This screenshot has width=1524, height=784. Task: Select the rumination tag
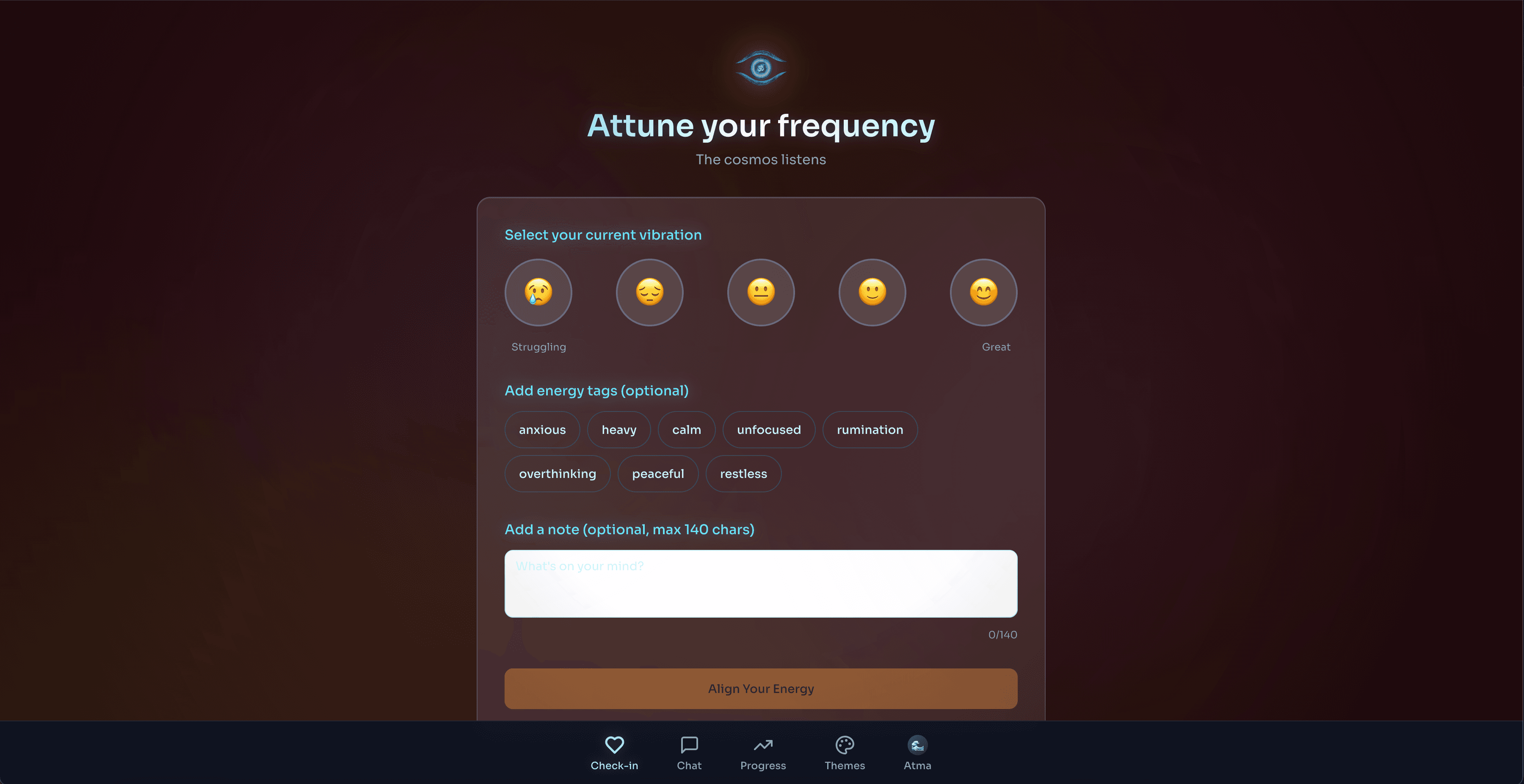tap(870, 430)
